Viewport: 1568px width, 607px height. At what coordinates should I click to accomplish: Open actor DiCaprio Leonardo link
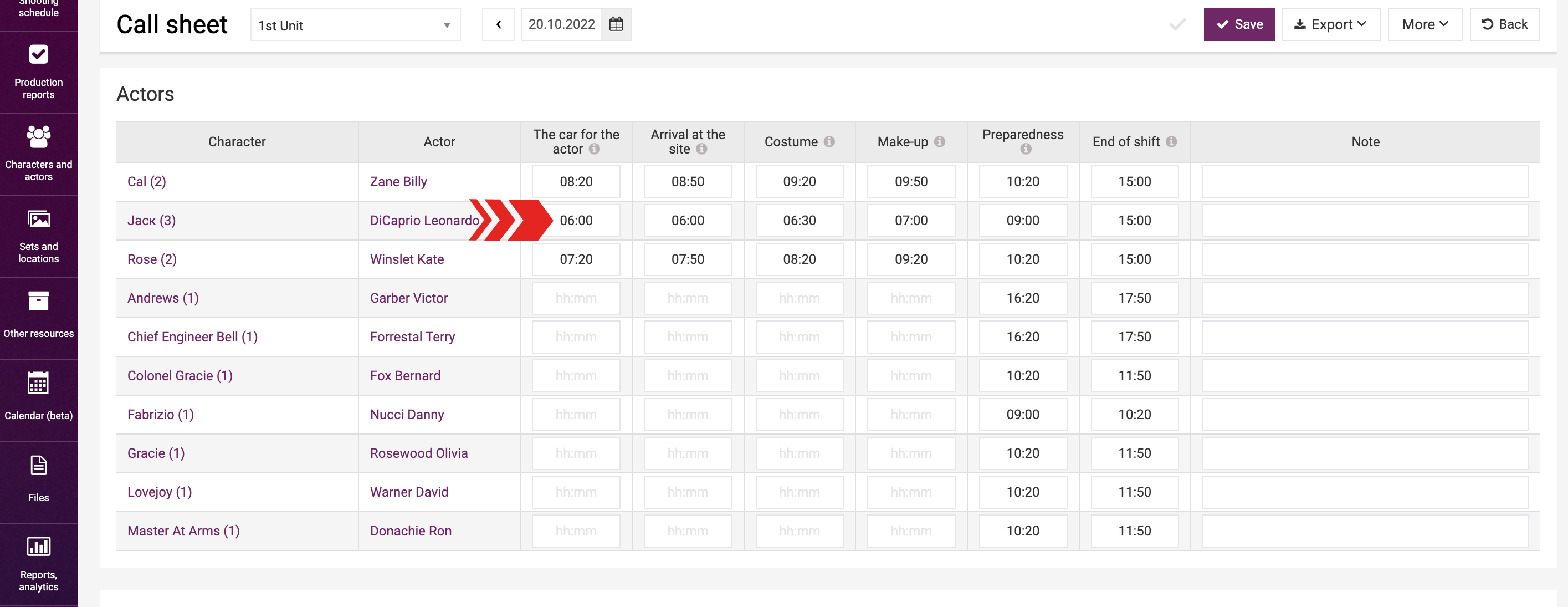tap(425, 221)
